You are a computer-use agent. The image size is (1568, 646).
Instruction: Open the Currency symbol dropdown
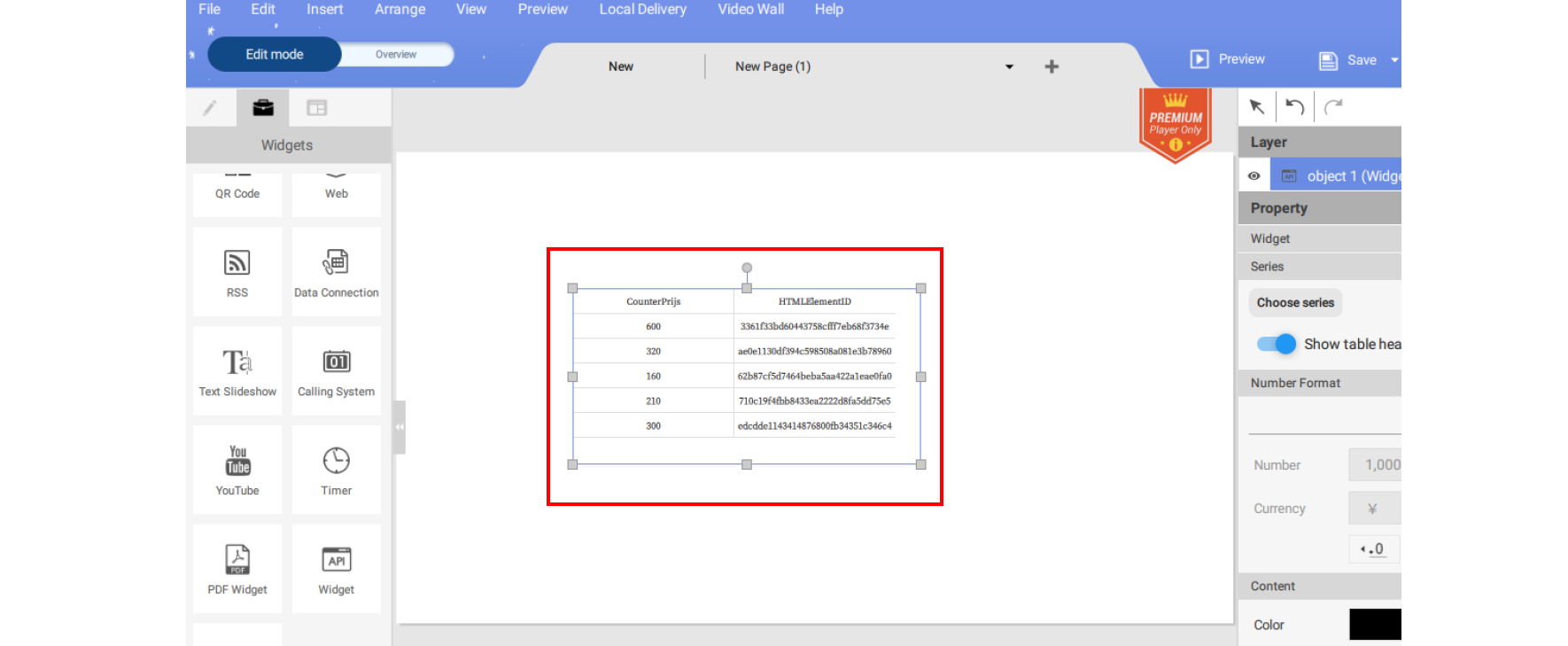coord(1373,509)
